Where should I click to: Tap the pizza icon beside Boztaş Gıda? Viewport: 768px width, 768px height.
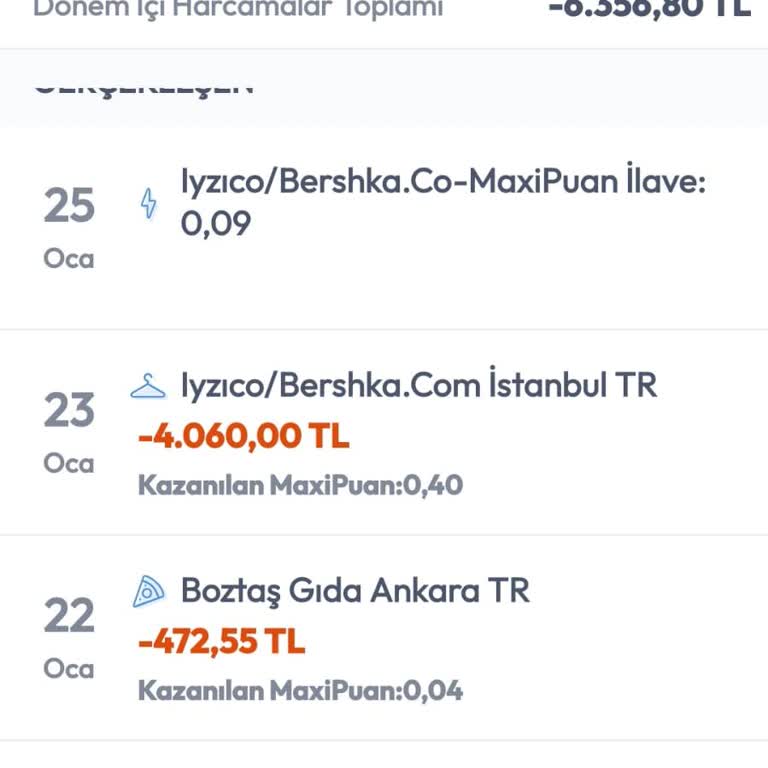[148, 591]
